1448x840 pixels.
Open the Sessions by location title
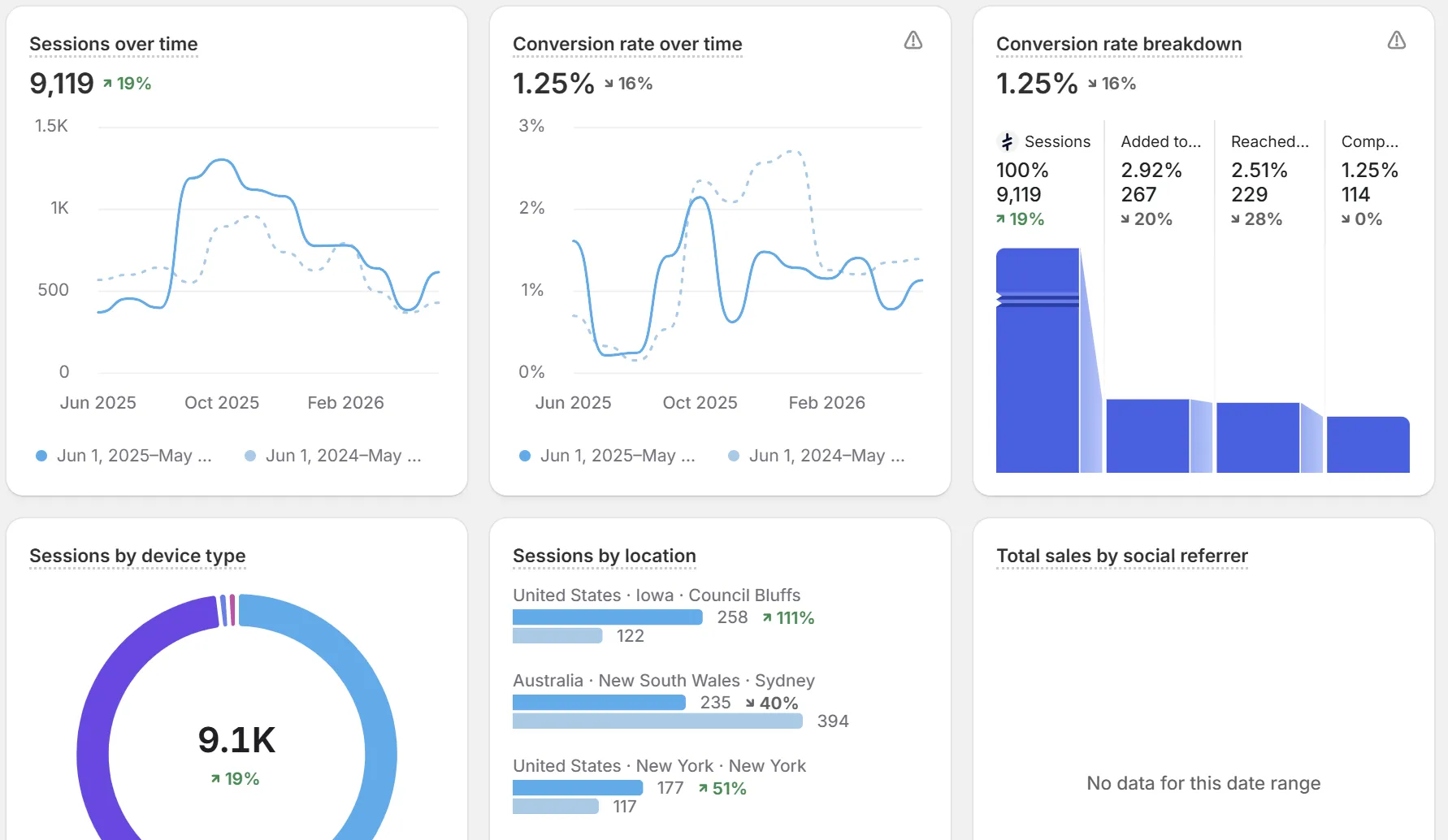[x=605, y=556]
